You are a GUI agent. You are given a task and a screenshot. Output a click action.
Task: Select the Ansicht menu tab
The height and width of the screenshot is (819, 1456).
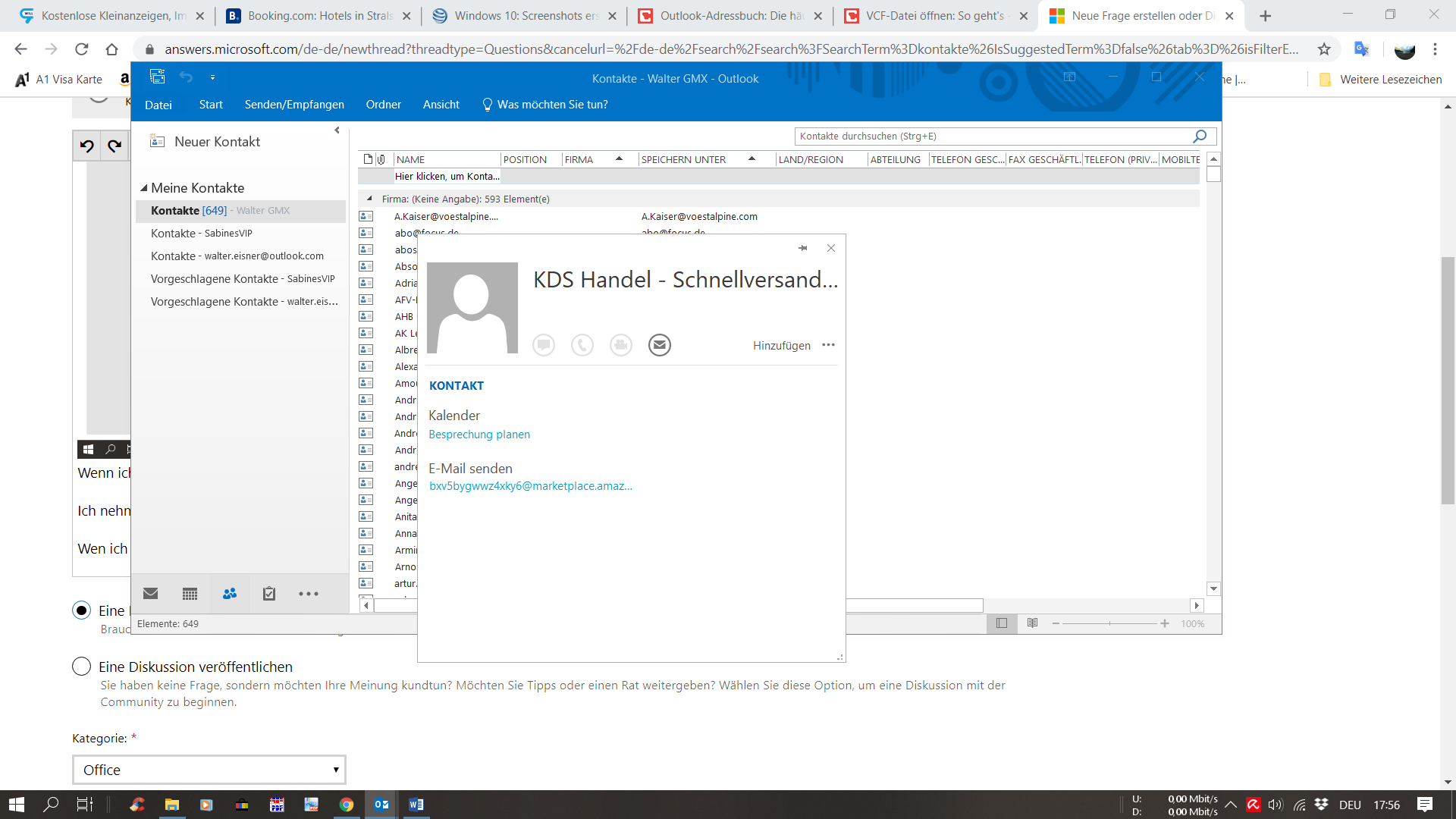pyautogui.click(x=440, y=104)
